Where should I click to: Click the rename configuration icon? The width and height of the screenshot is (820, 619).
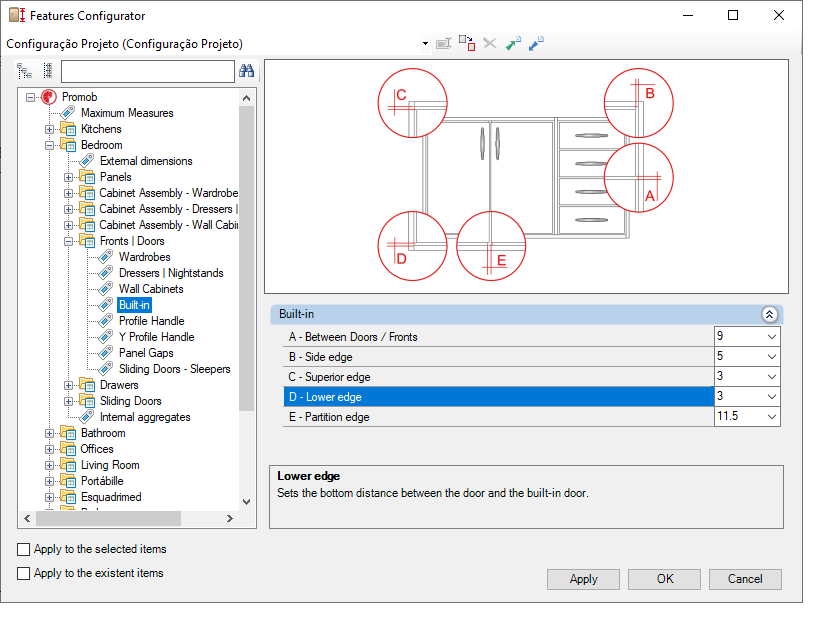coord(443,44)
